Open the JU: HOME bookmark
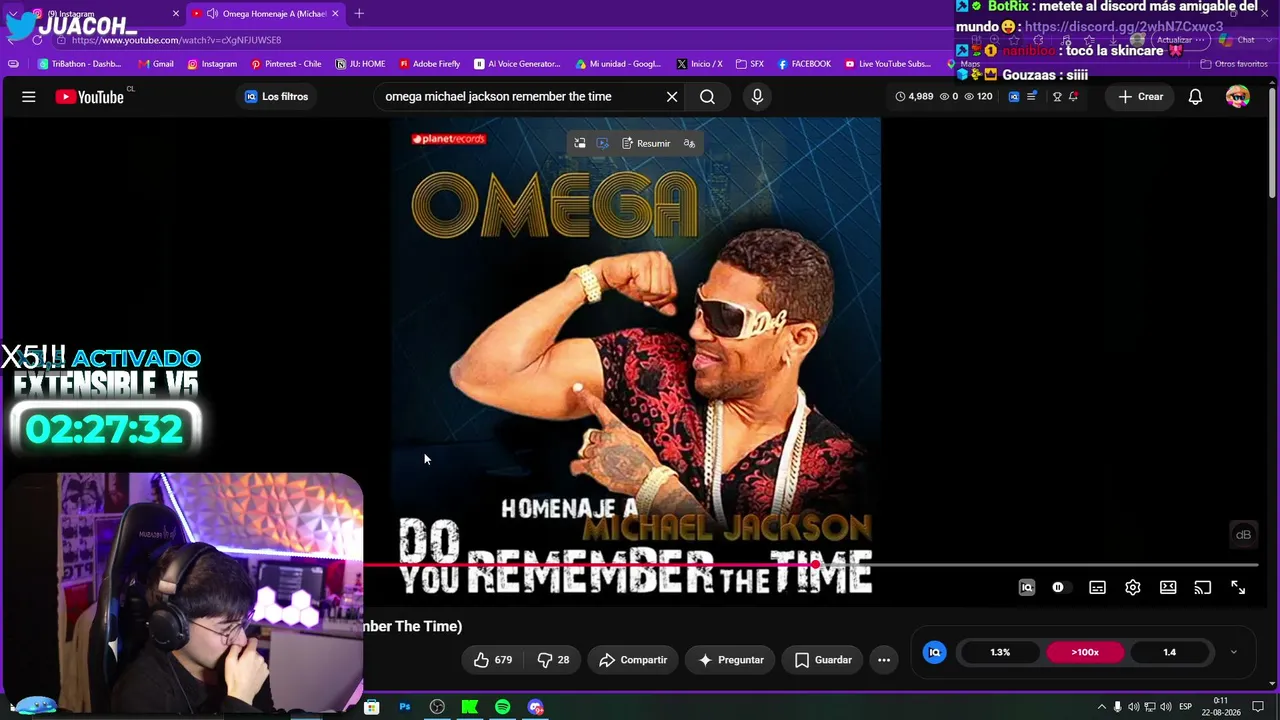The height and width of the screenshot is (720, 1280). coord(360,64)
